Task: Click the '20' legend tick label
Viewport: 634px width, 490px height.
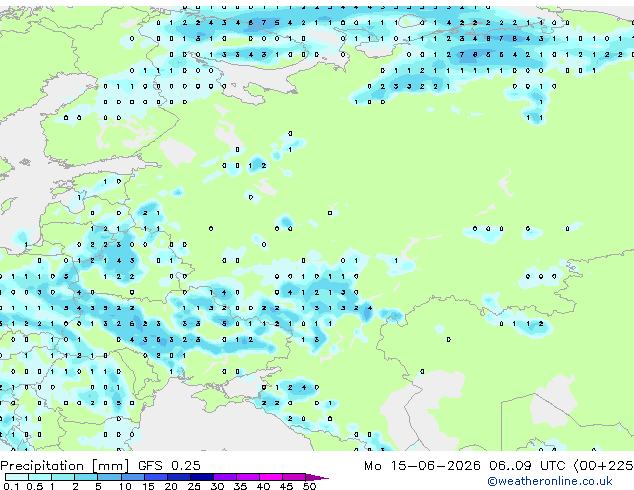Action: coord(171,486)
